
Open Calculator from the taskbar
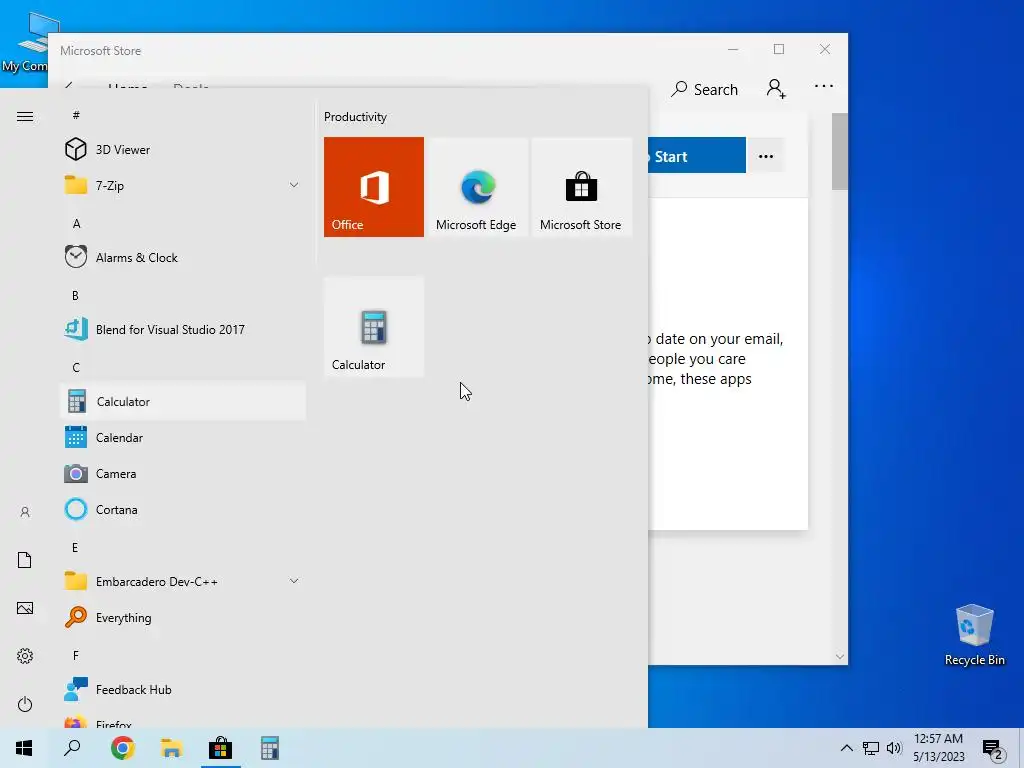[x=270, y=748]
